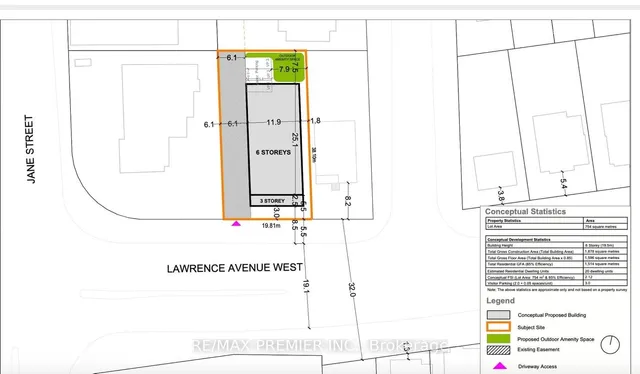
Task: Click 'Proposed Outdoor Amenity Space' legend text
Action: click(x=556, y=339)
